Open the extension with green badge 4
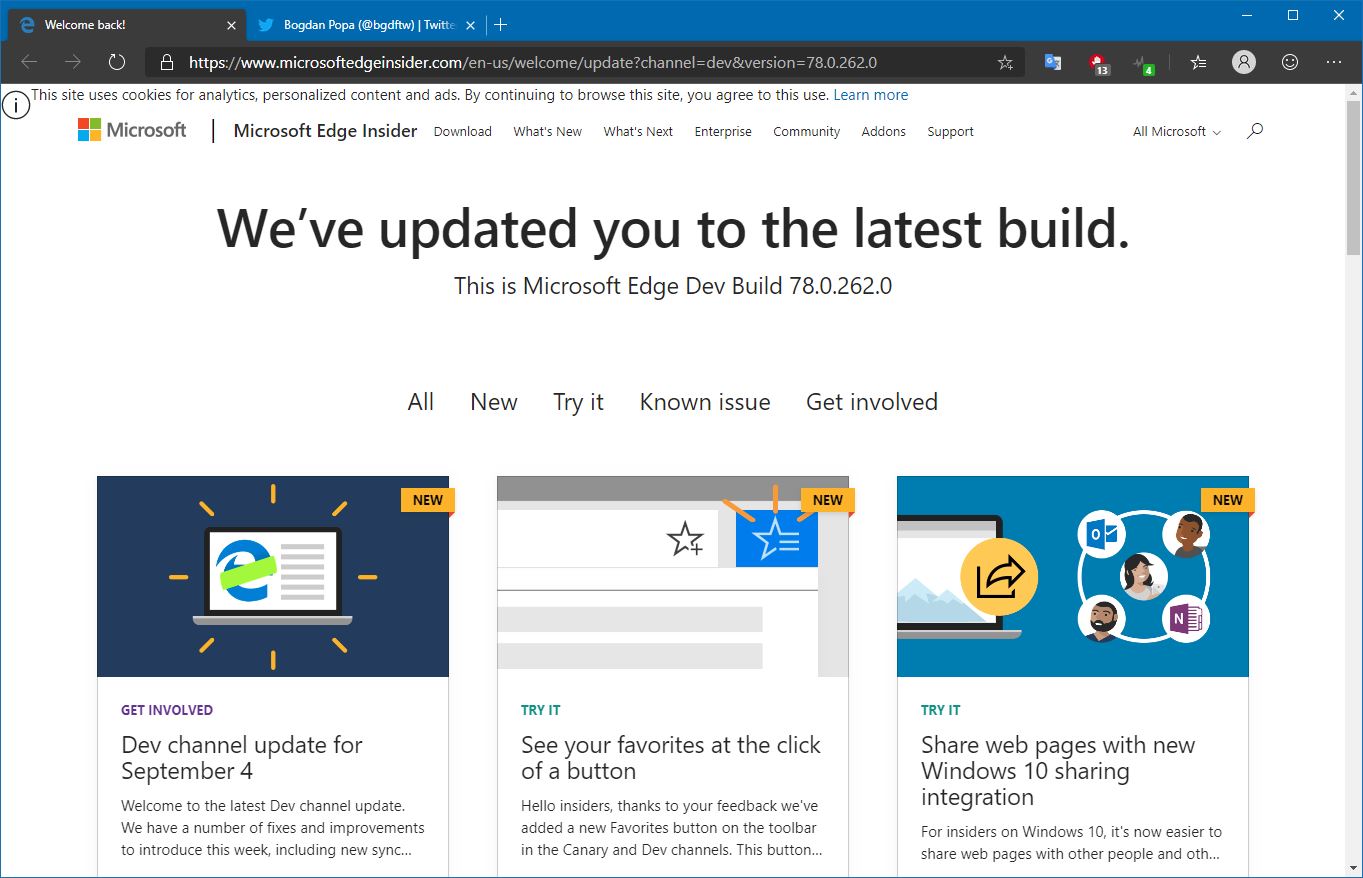Viewport: 1363px width, 878px height. (1143, 63)
